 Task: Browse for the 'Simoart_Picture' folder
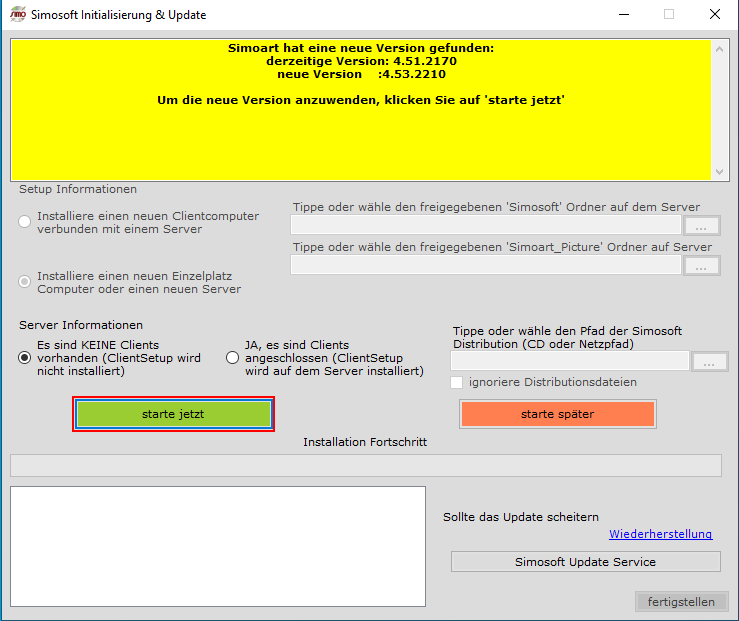coord(701,265)
